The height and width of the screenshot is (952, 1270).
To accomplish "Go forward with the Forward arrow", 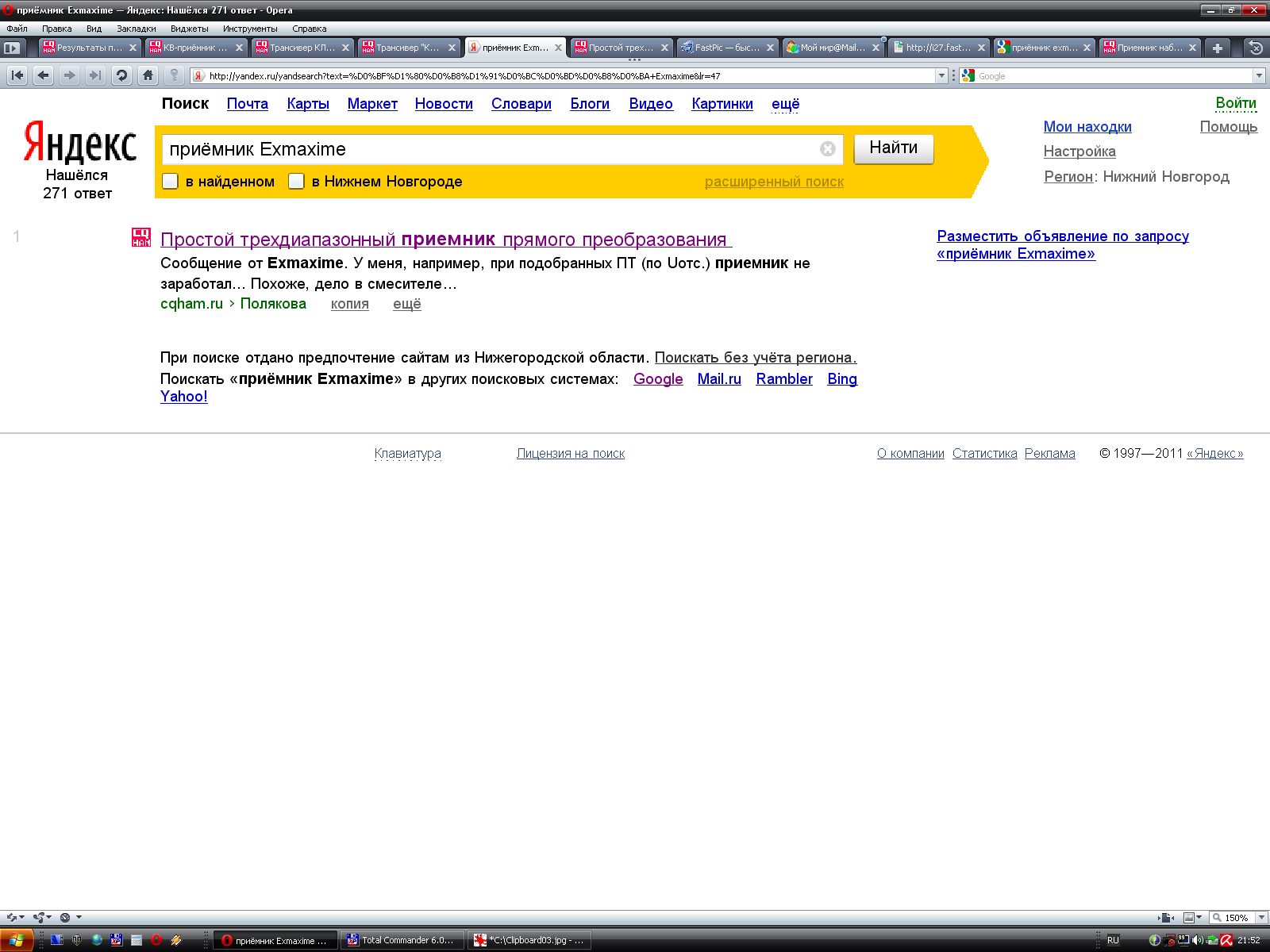I will pos(69,75).
